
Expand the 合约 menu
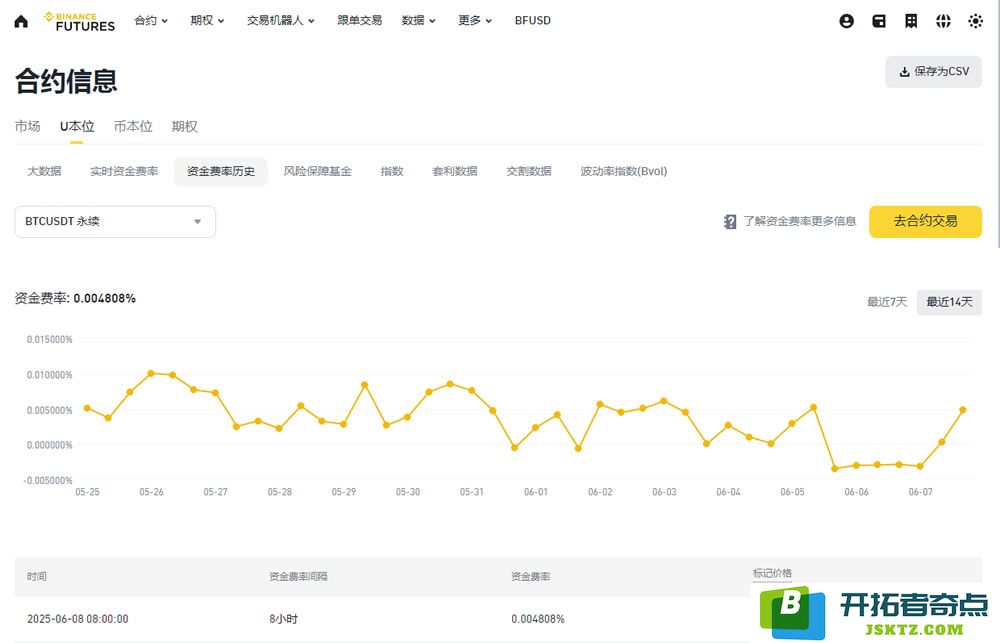(x=151, y=20)
